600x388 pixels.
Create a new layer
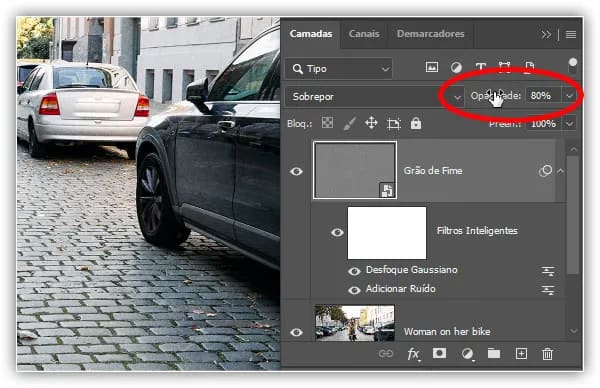[x=521, y=354]
